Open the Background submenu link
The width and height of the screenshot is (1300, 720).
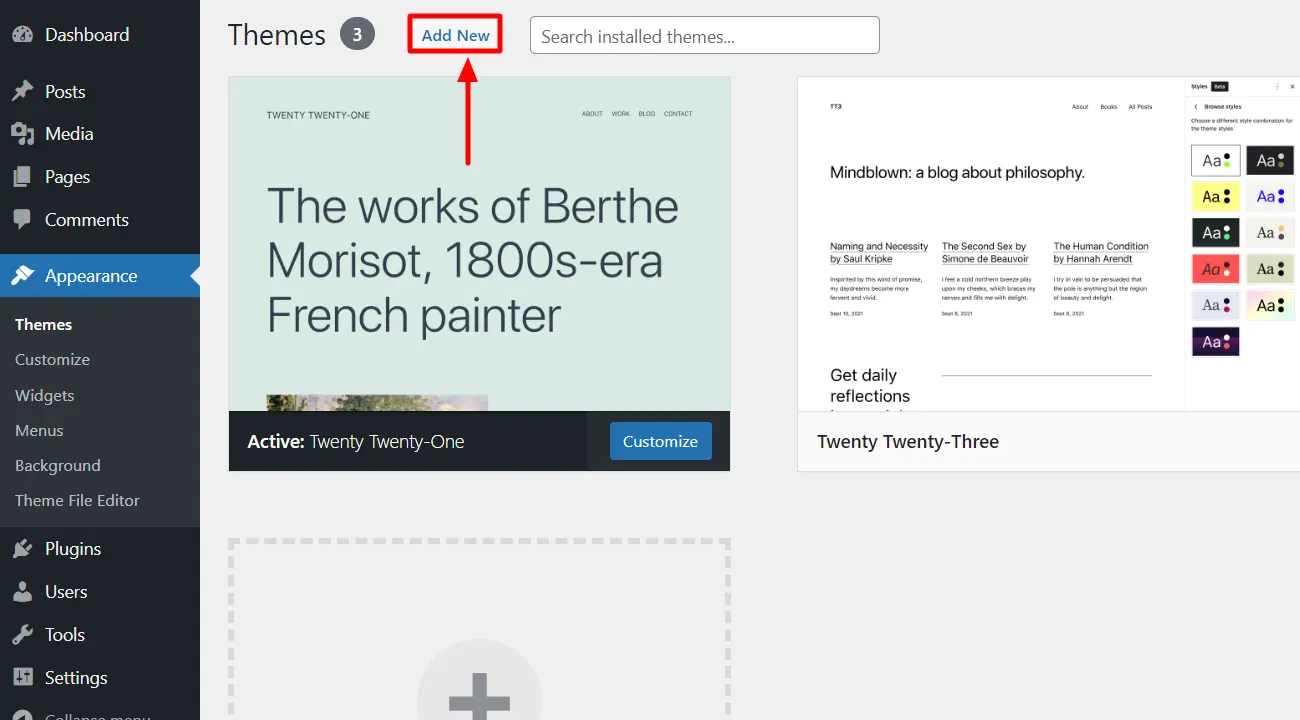(57, 466)
